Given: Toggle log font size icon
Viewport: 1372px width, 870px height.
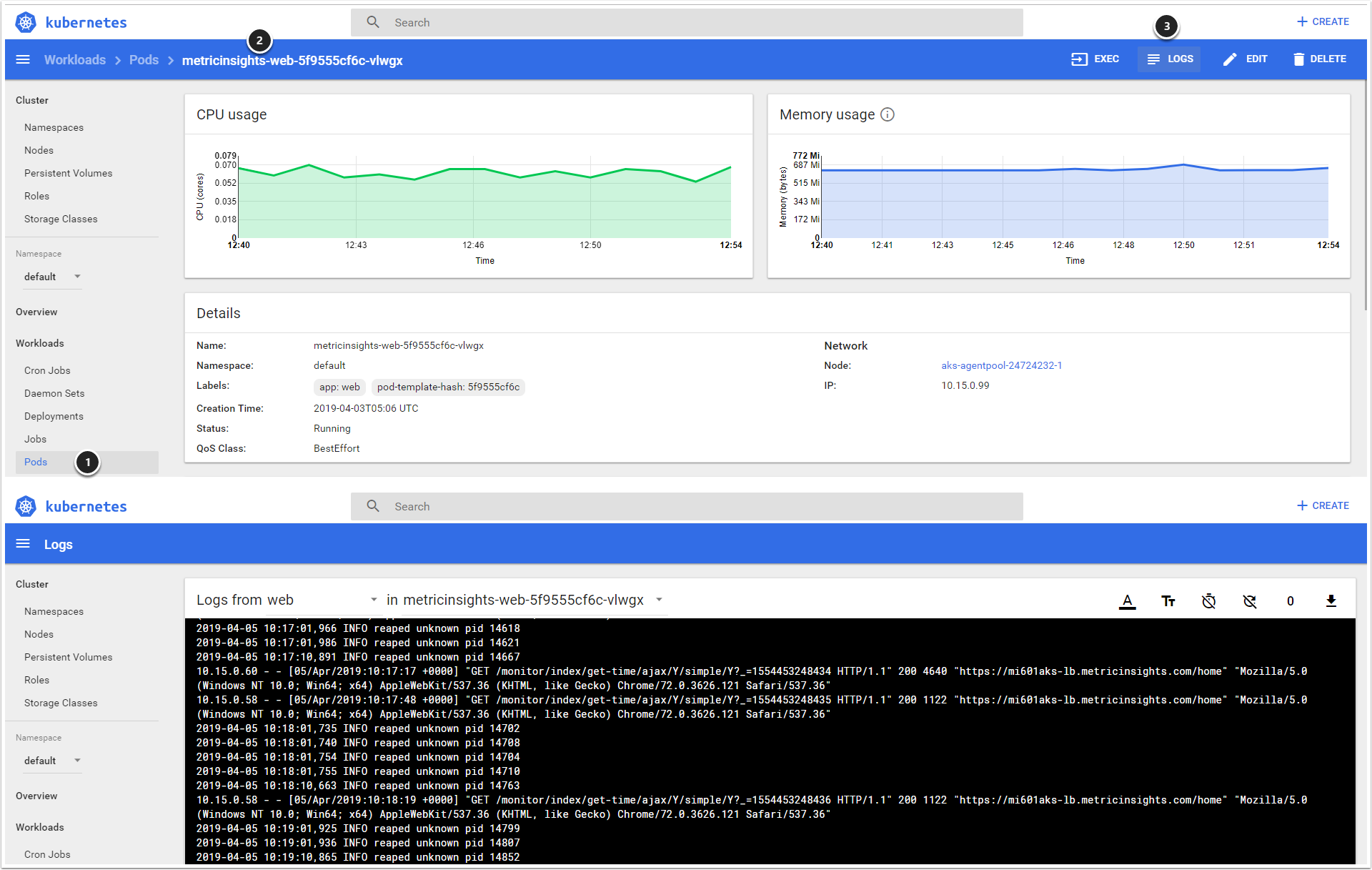Looking at the screenshot, I should (x=1168, y=601).
